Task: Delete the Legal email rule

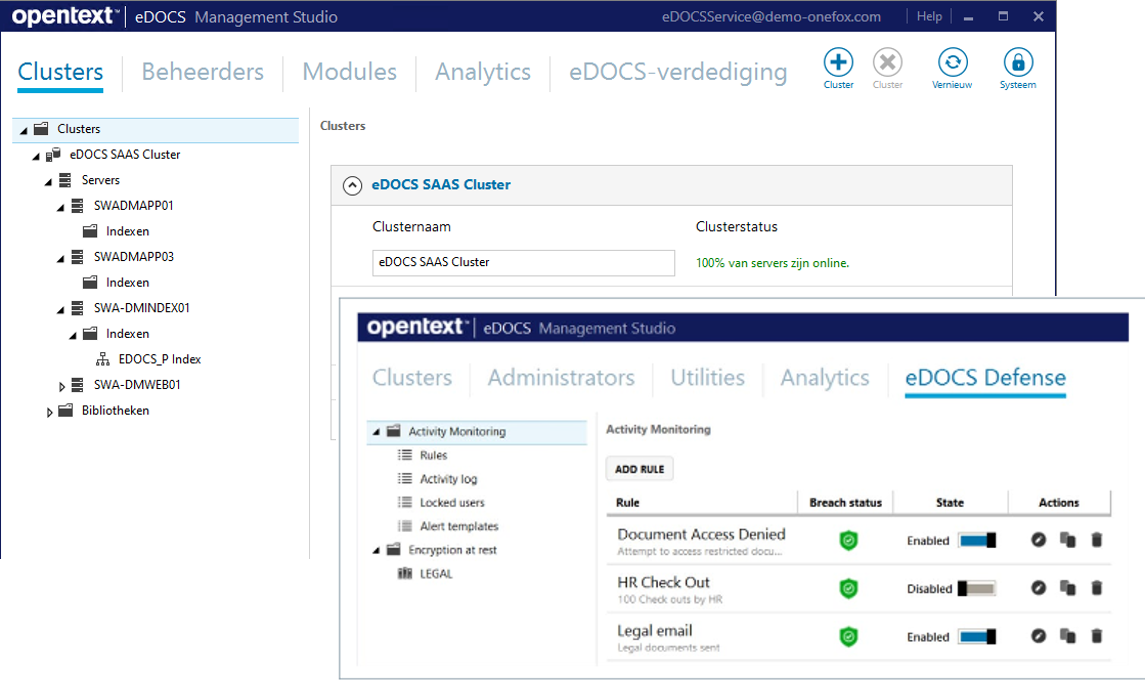Action: [x=1095, y=636]
